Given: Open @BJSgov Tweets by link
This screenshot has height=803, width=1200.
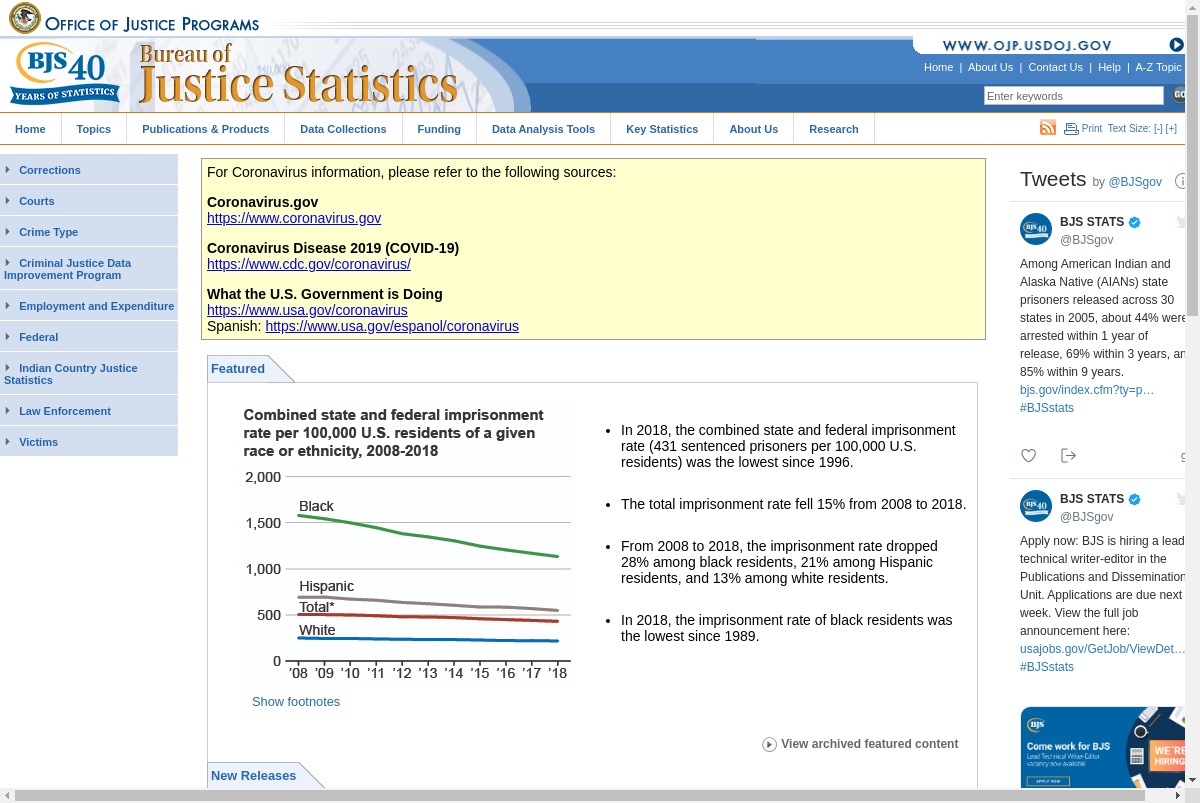Looking at the screenshot, I should coord(1135,182).
